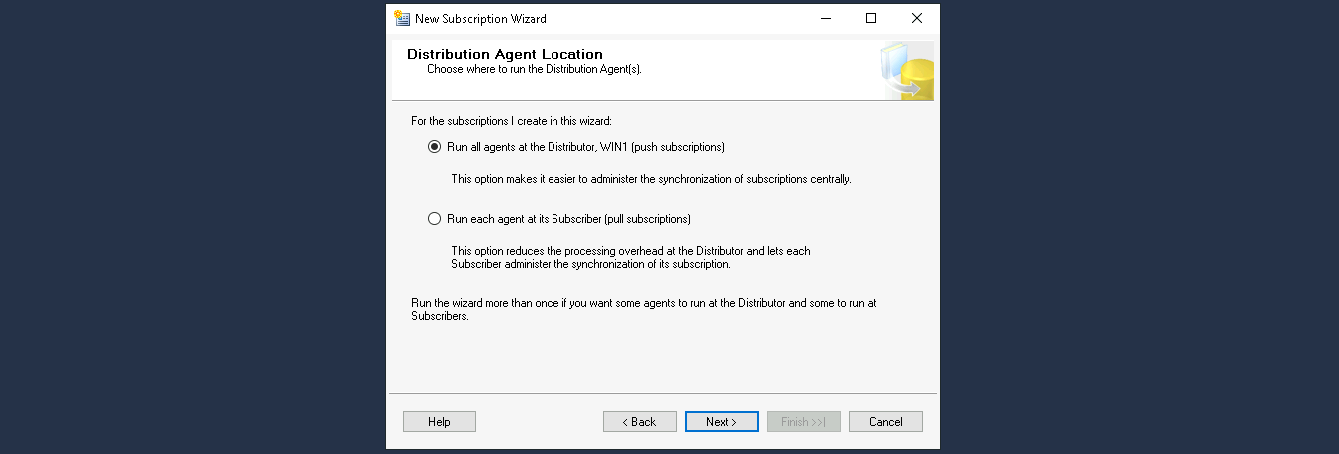1339x454 pixels.
Task: Go back with the Back button
Action: [x=639, y=422]
